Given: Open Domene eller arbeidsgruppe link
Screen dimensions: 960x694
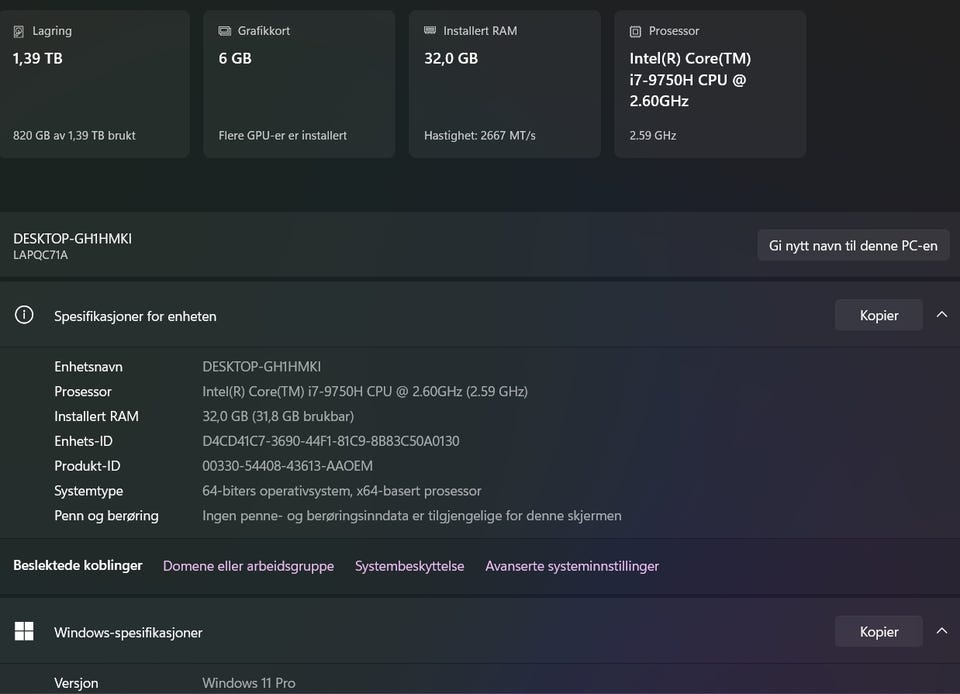Looking at the screenshot, I should point(249,566).
